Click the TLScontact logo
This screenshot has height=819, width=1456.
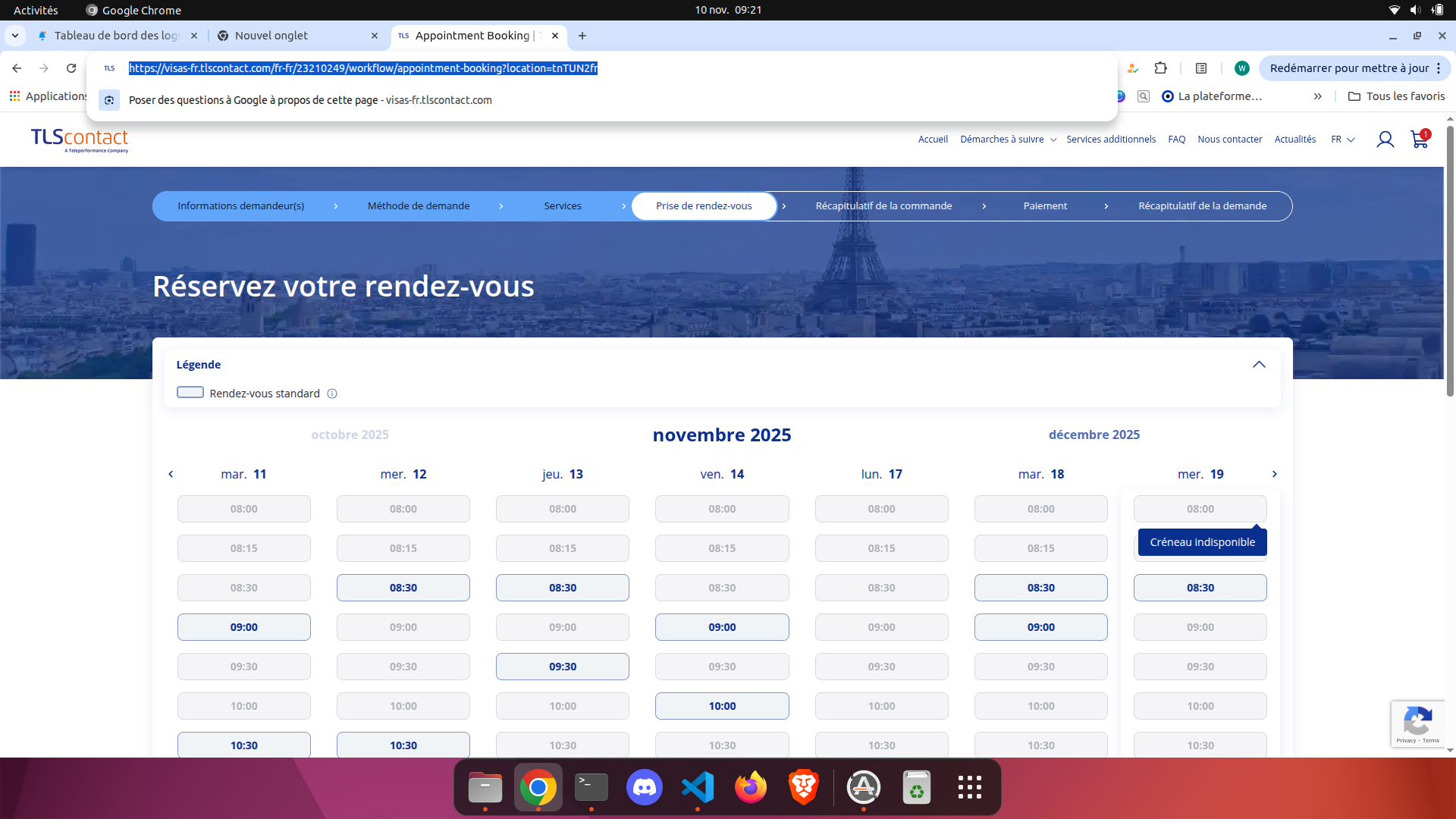click(x=80, y=140)
